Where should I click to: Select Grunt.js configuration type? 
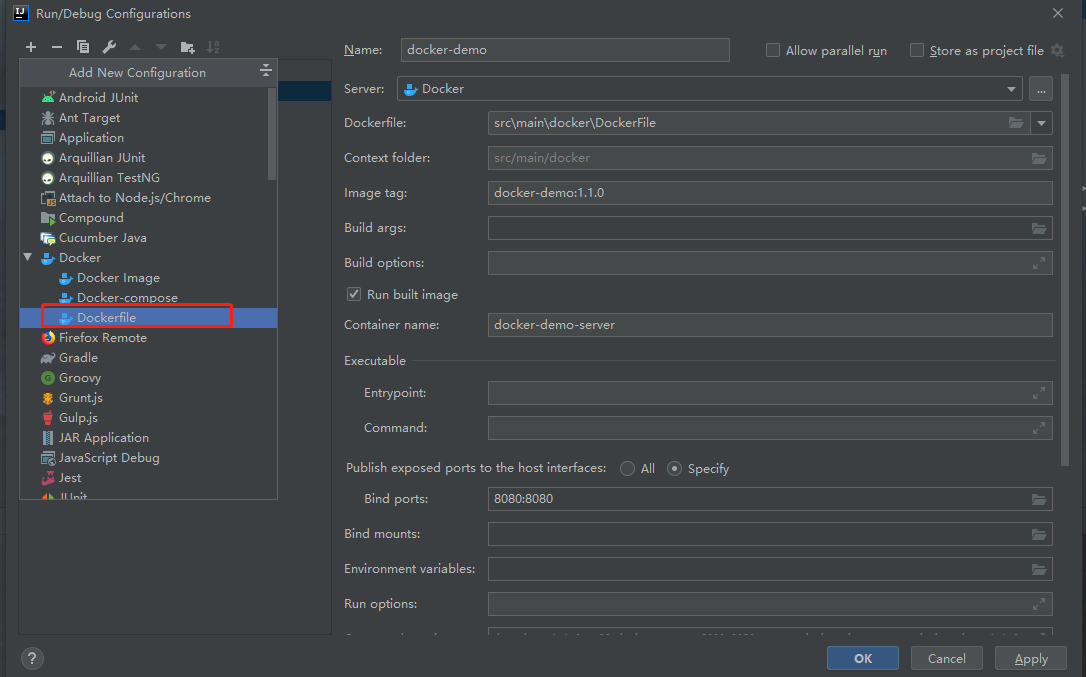[x=72, y=398]
